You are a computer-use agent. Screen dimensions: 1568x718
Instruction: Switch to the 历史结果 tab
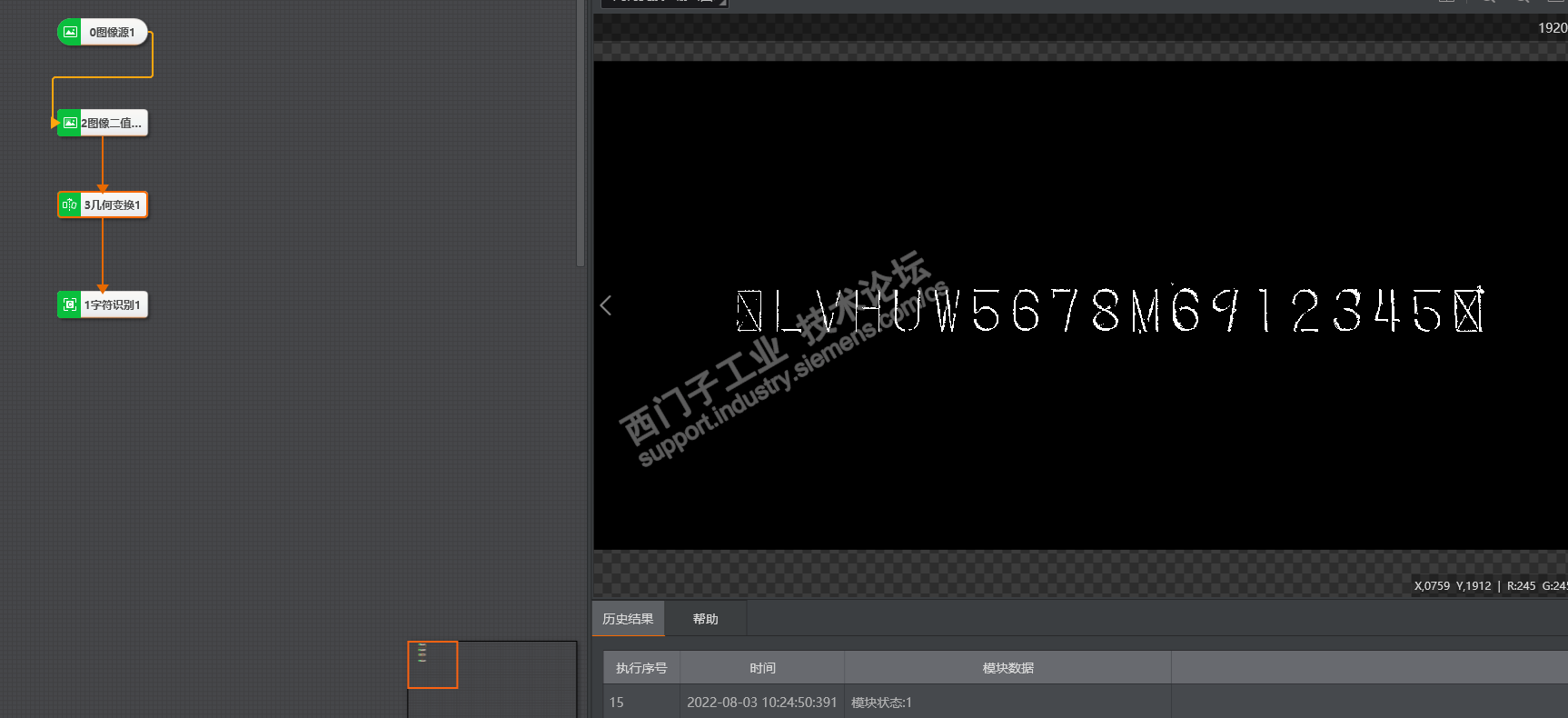(628, 619)
